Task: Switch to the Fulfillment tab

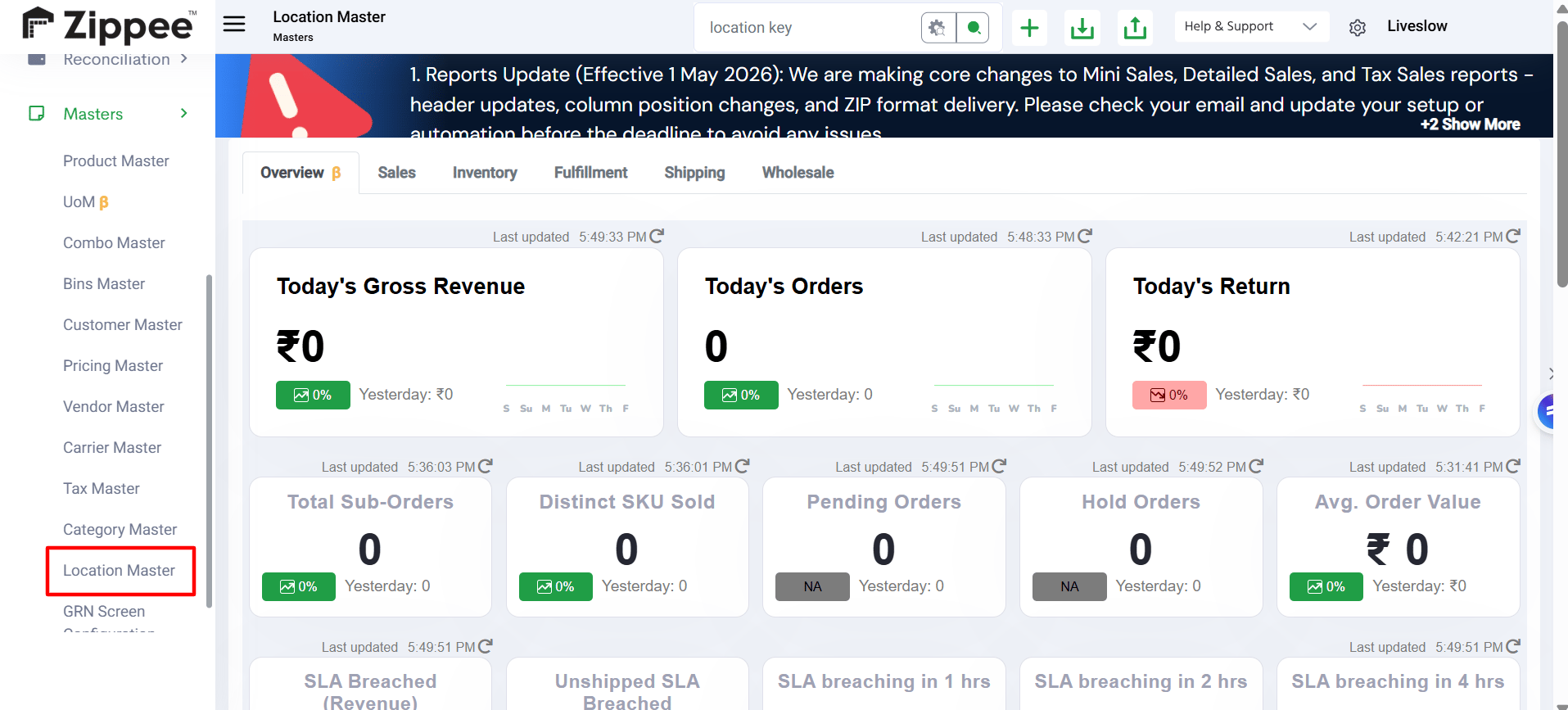Action: (591, 173)
